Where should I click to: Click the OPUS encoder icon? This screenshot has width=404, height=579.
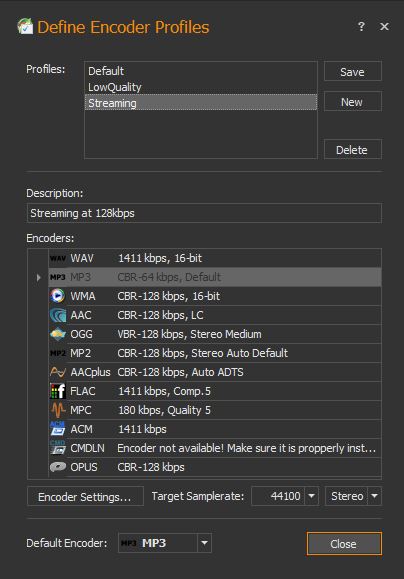58,467
